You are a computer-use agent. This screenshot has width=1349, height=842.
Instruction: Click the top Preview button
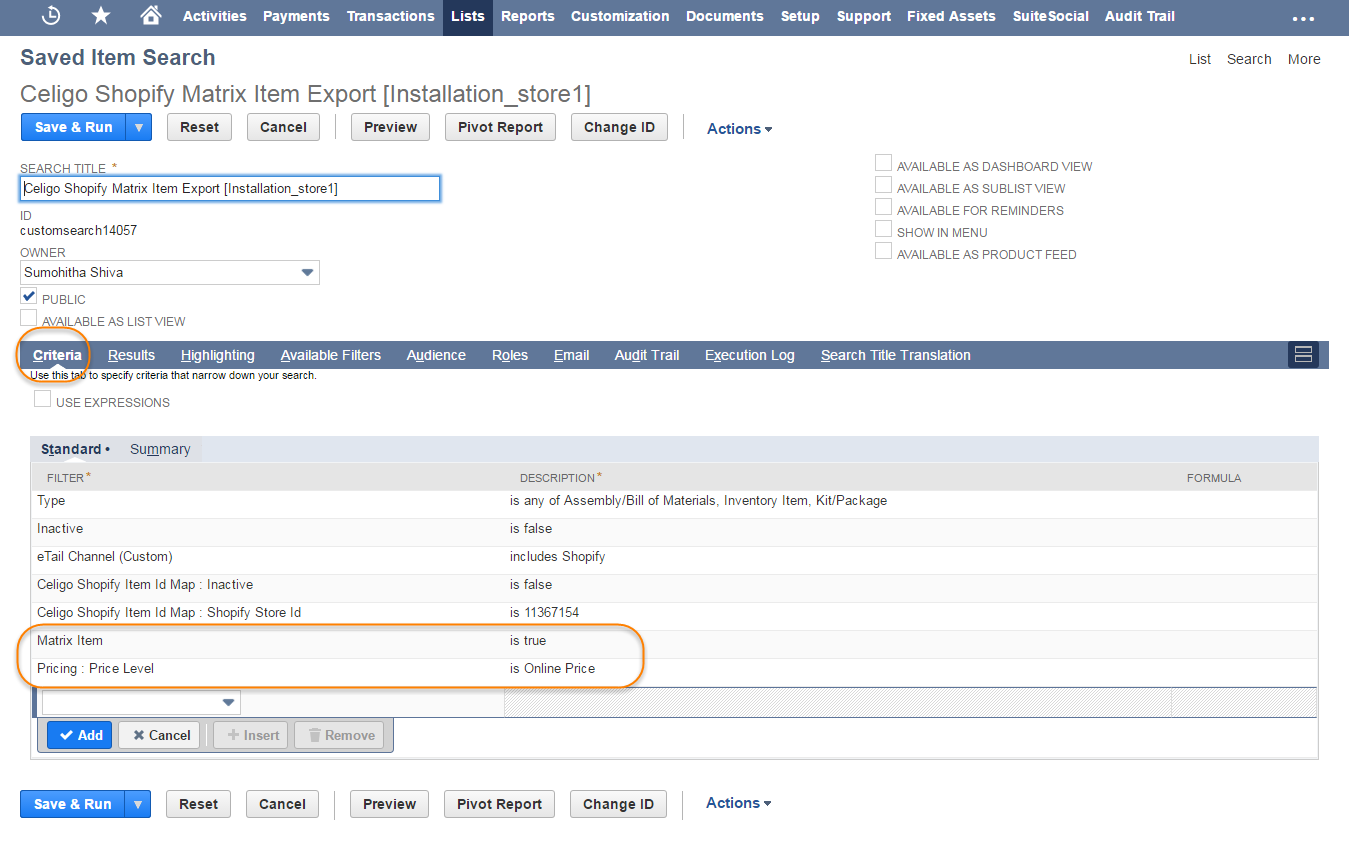(x=390, y=127)
